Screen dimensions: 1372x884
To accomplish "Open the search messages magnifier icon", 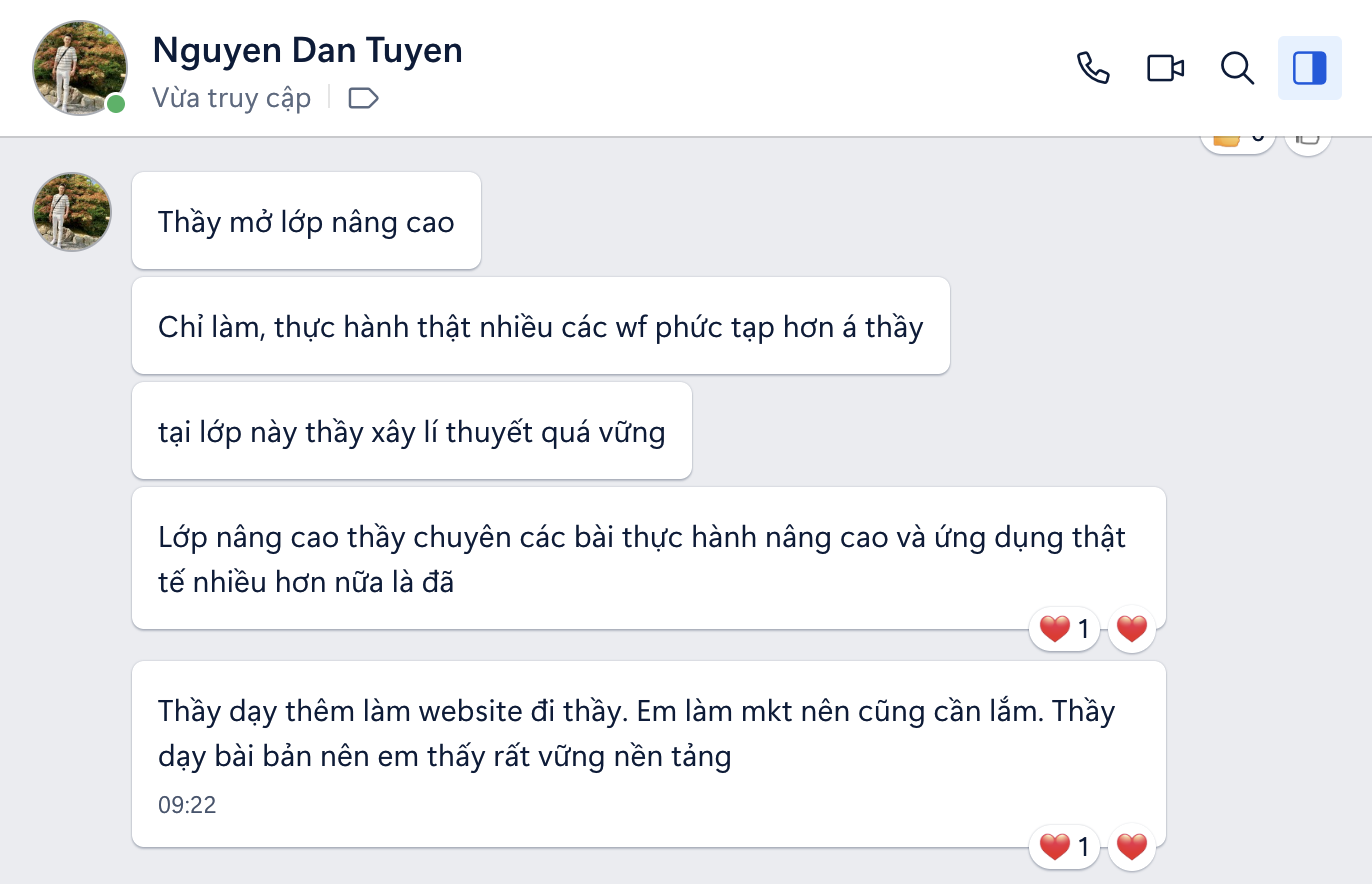I will click(1238, 68).
